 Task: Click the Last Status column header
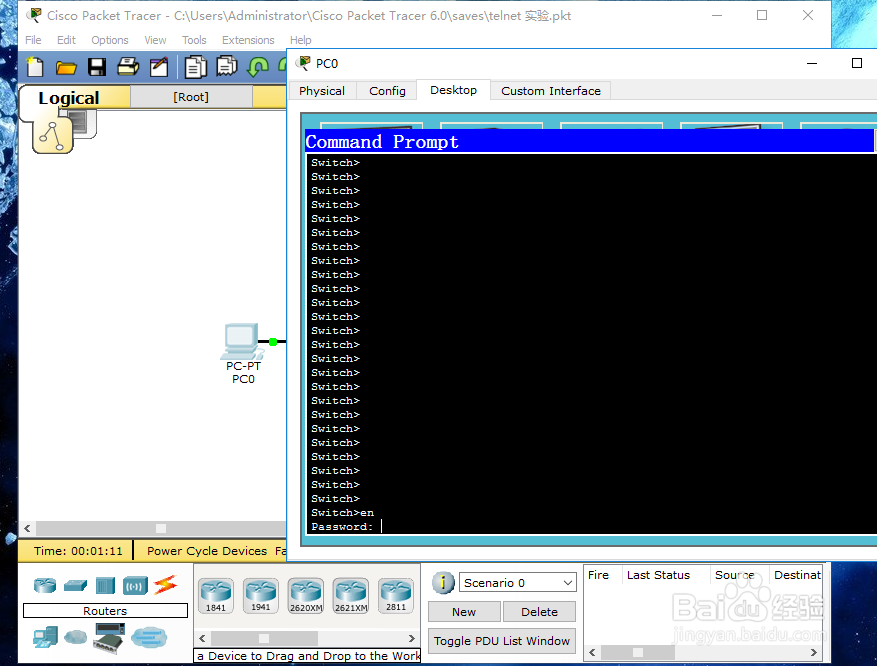(658, 575)
